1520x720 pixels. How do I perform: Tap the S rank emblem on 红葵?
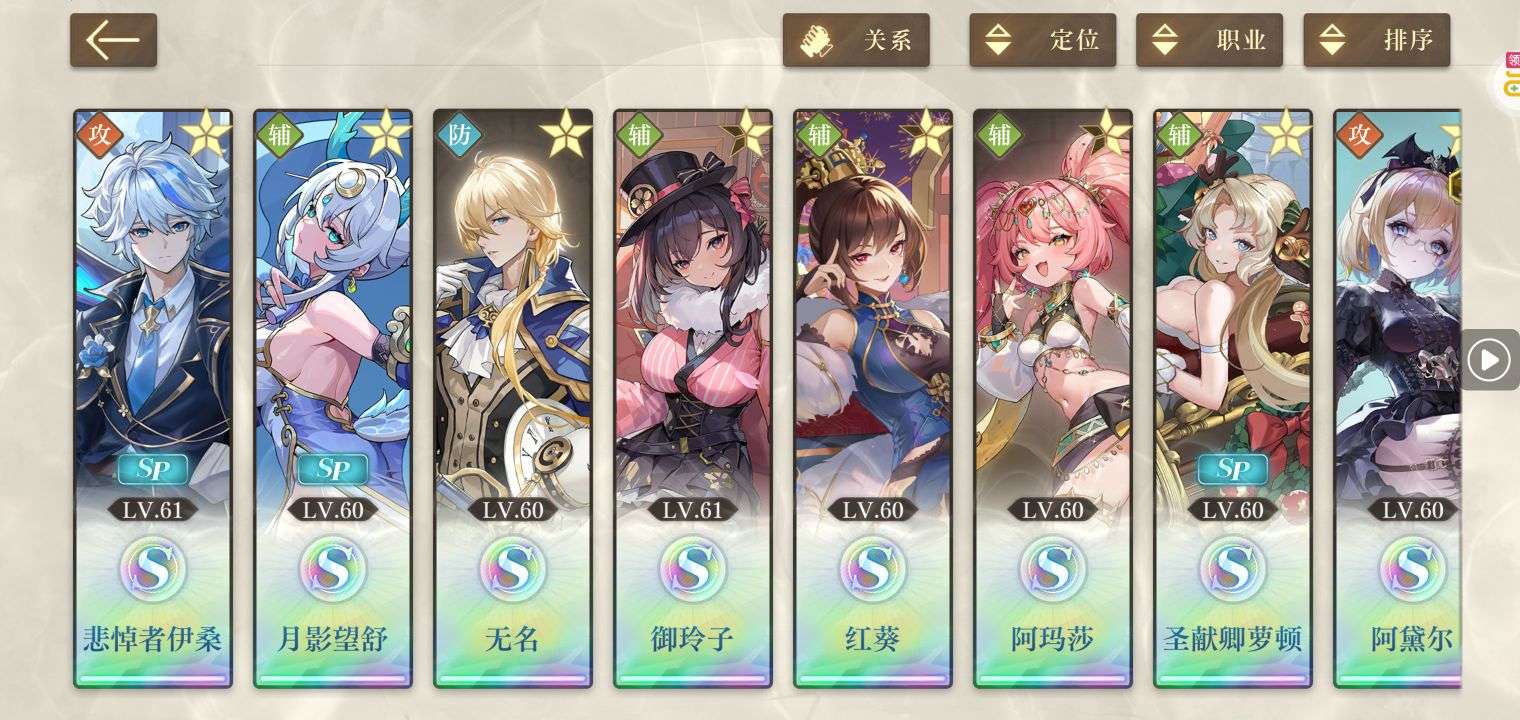tap(873, 569)
